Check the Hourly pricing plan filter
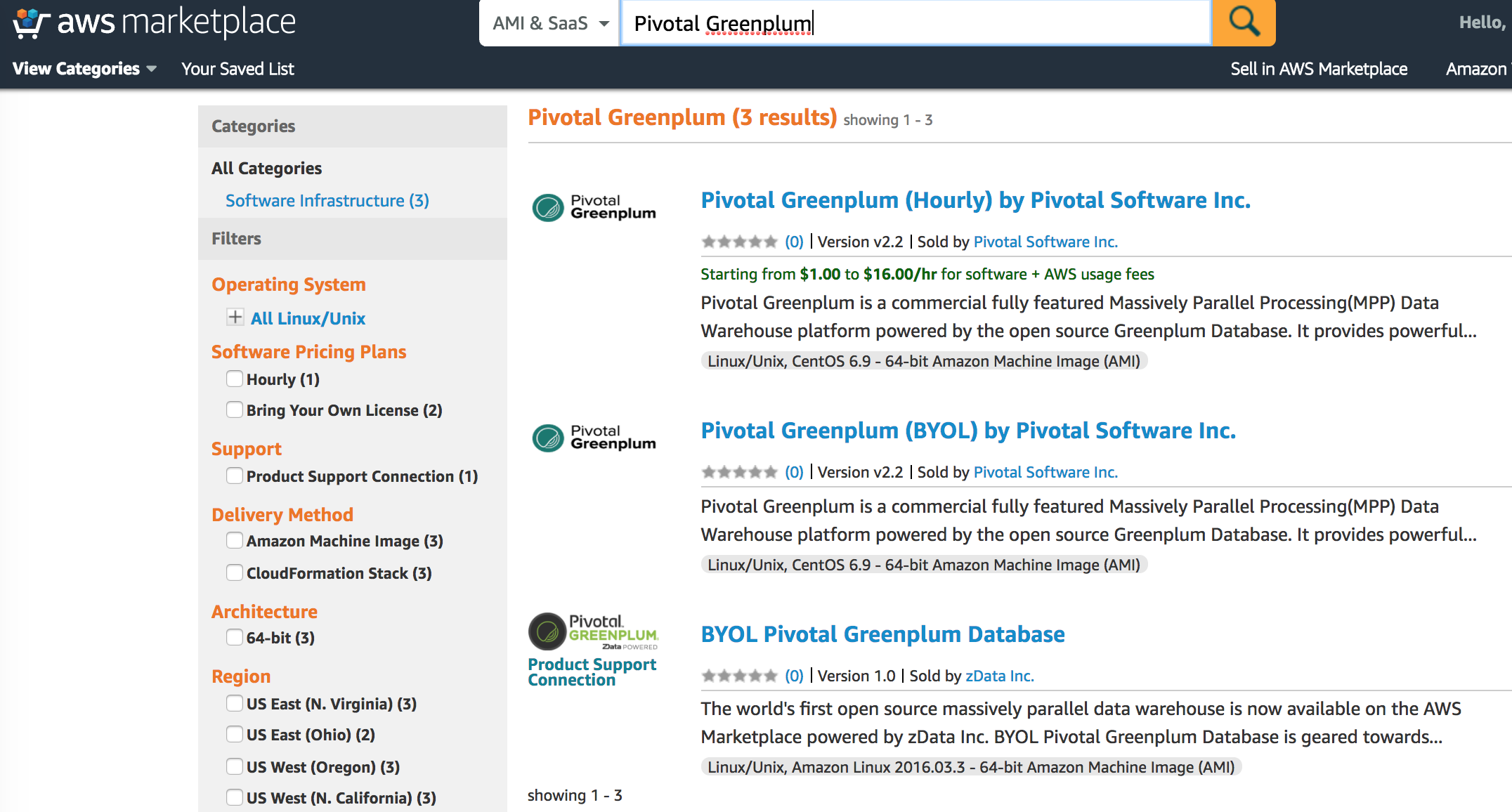 [235, 379]
